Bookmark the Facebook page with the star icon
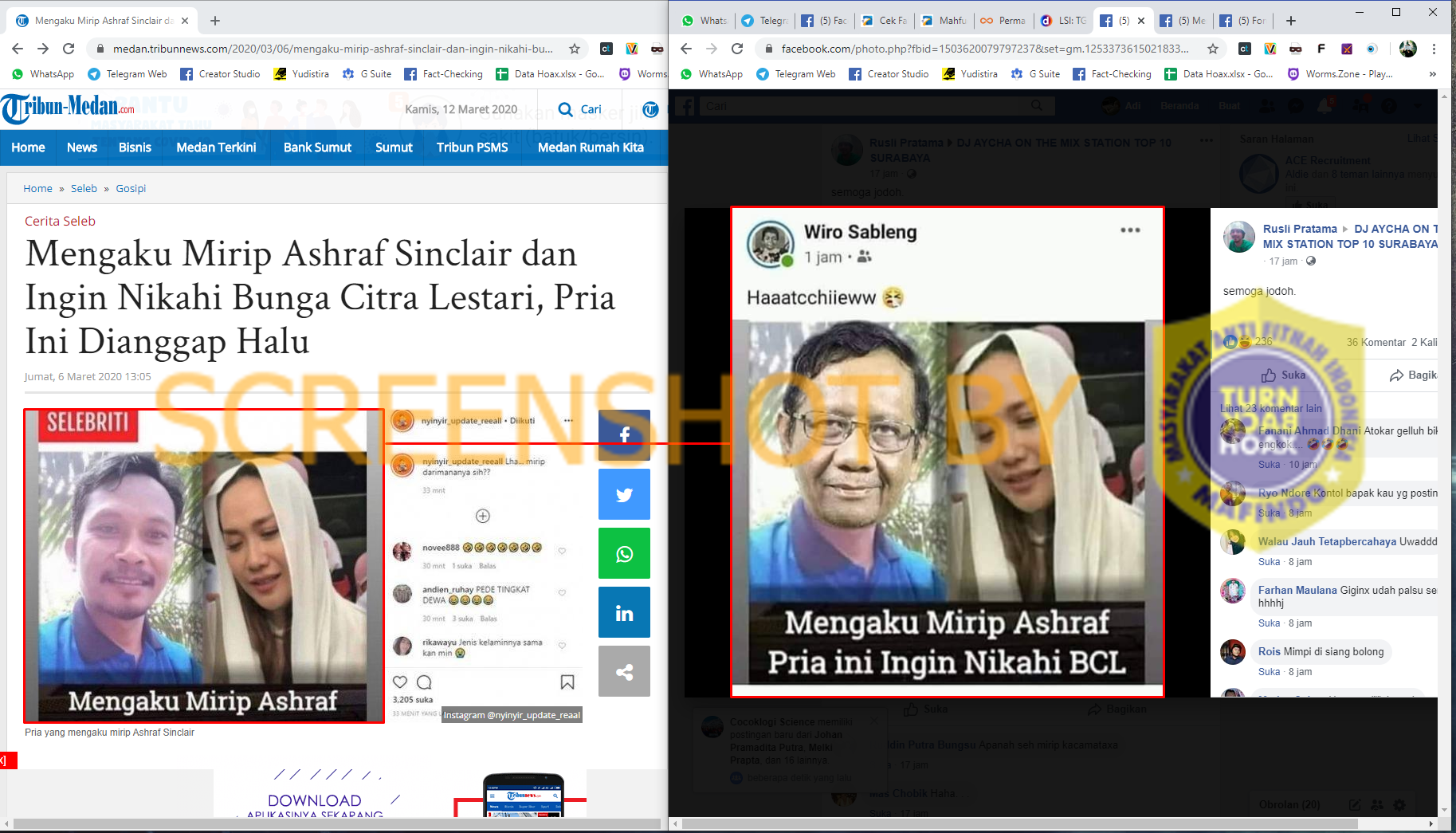The image size is (1456, 833). 1213,49
